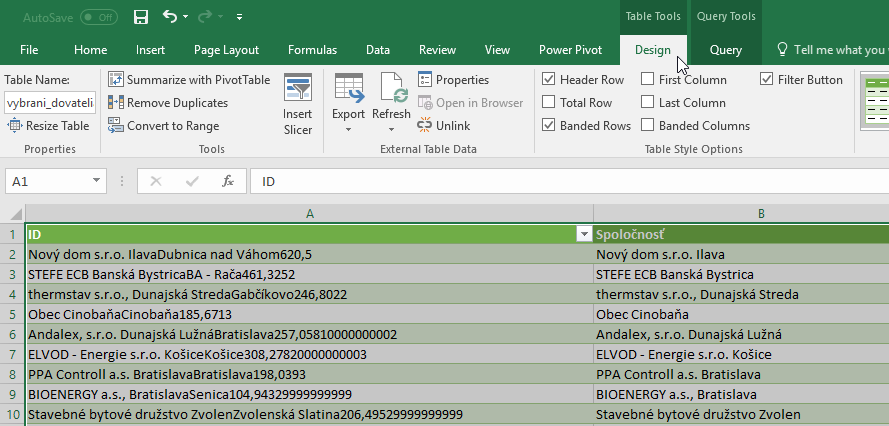Image resolution: width=889 pixels, height=426 pixels.
Task: Select column A header
Action: (x=310, y=213)
